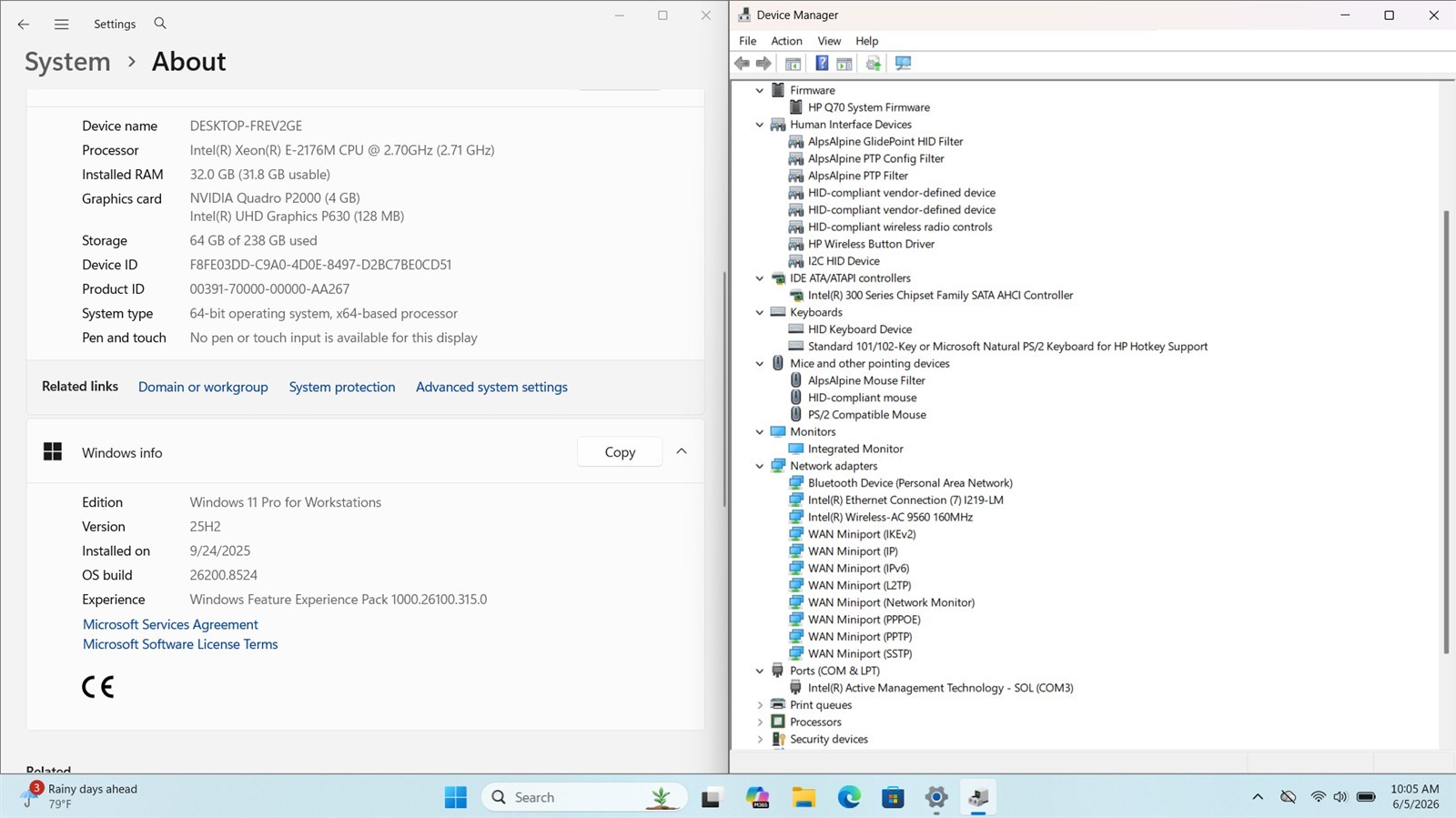
Task: Open Domain or workgroup link
Action: coord(203,387)
